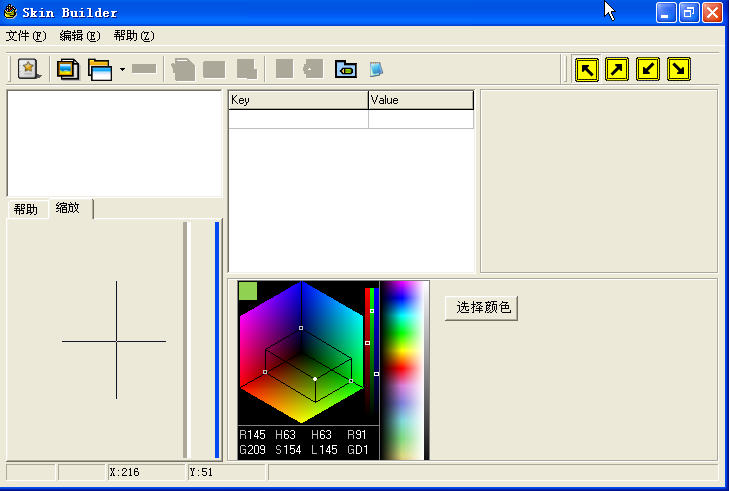Minimize the Skin Builder window
This screenshot has width=729, height=491.
point(666,13)
